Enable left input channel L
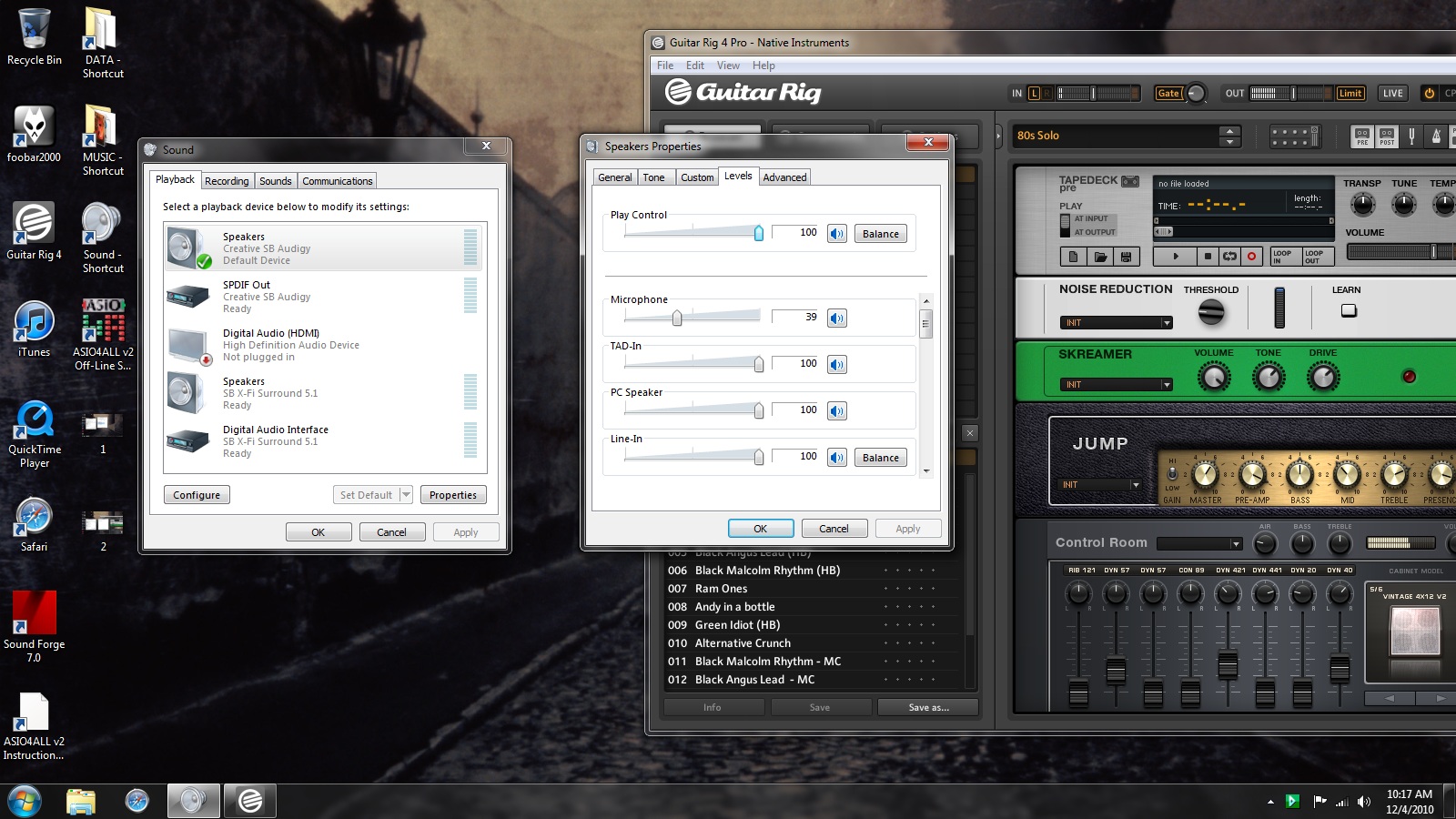The image size is (1456, 819). 1034,93
